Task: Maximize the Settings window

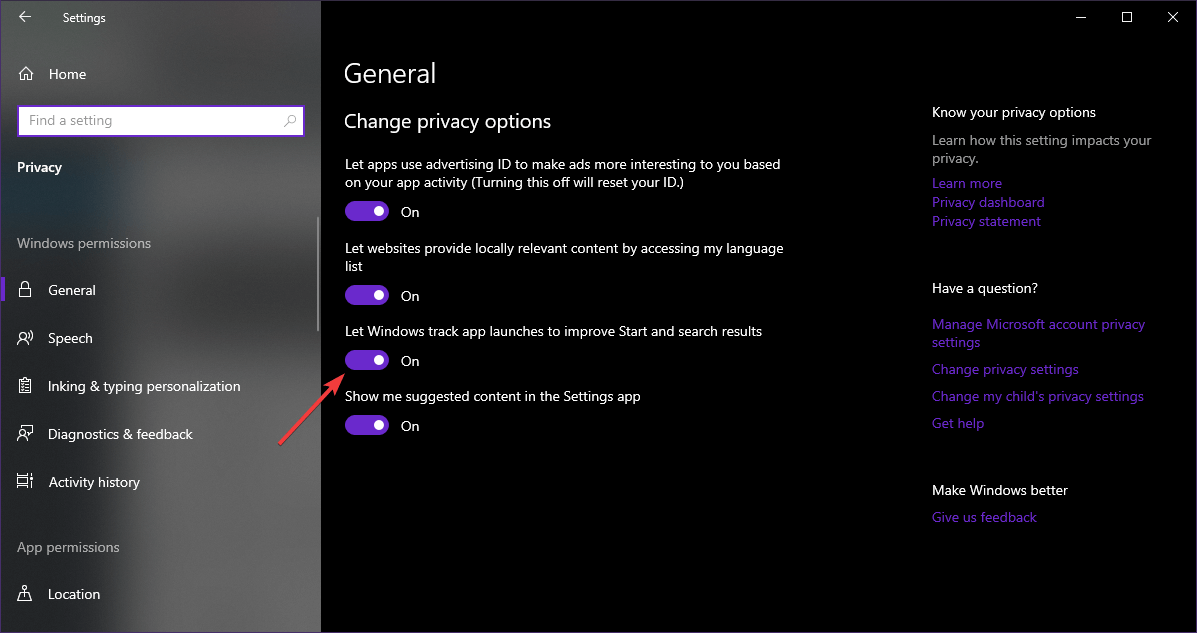Action: pos(1127,17)
